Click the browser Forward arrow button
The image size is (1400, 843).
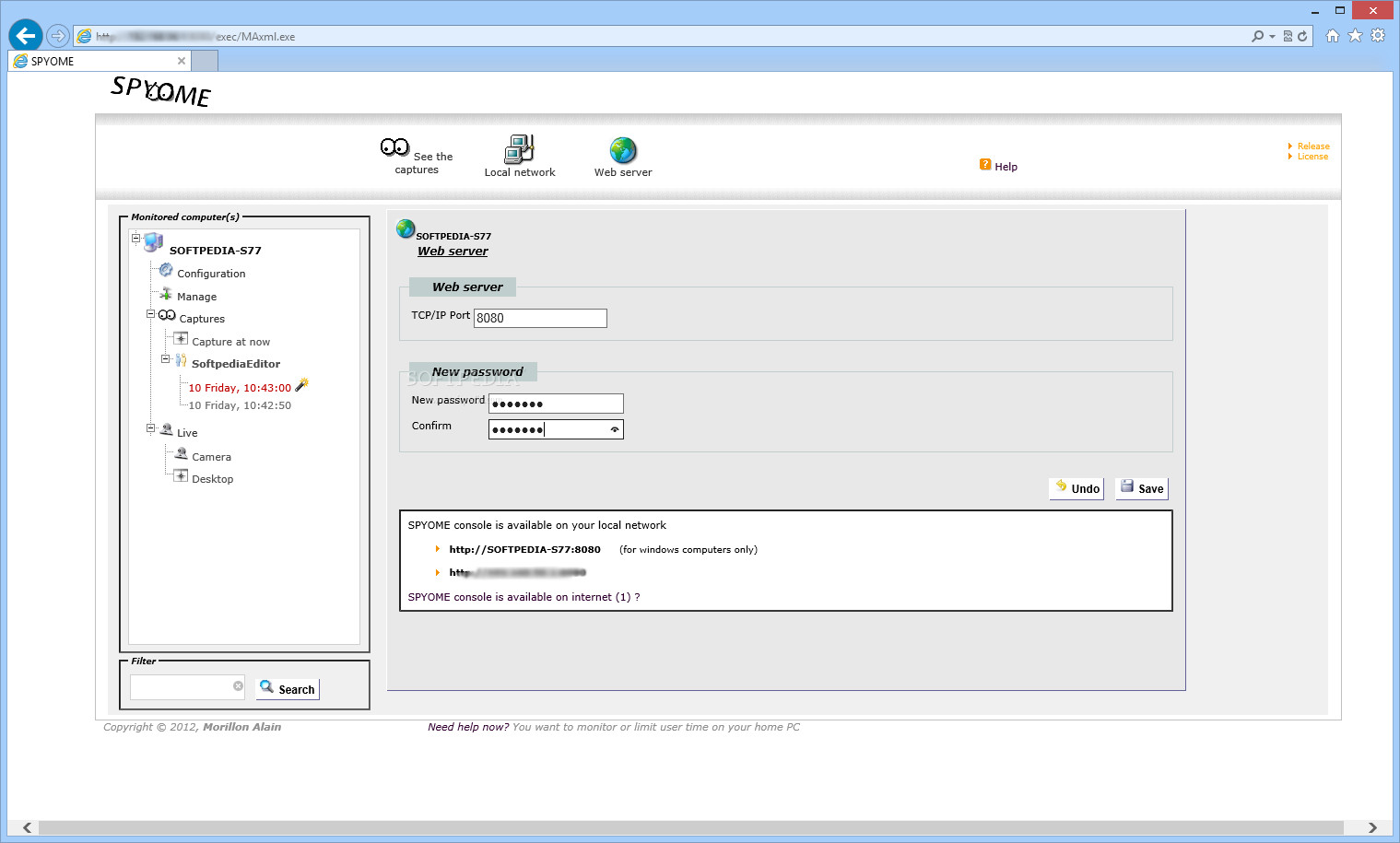pyautogui.click(x=58, y=36)
